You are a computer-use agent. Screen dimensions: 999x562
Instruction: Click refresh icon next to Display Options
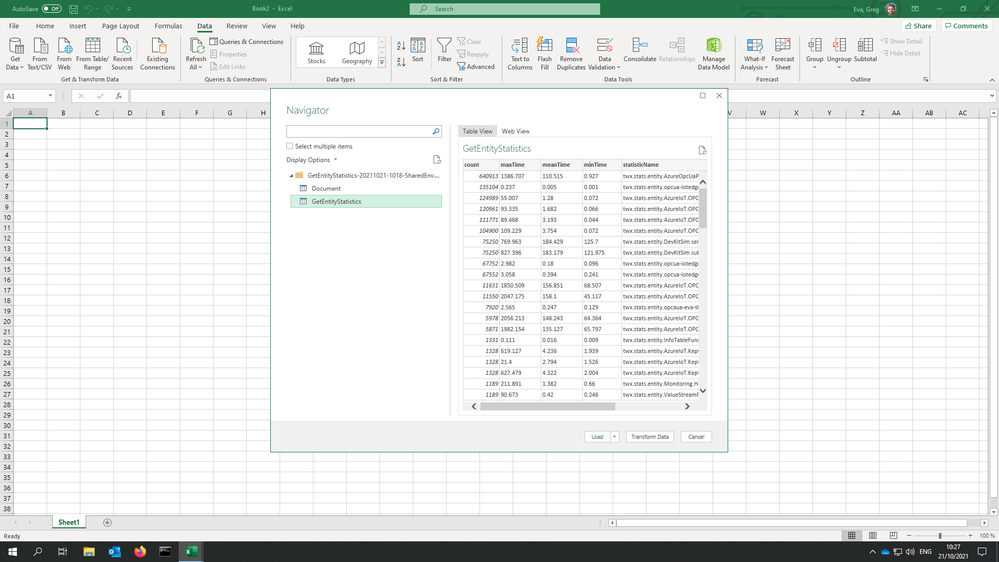436,160
